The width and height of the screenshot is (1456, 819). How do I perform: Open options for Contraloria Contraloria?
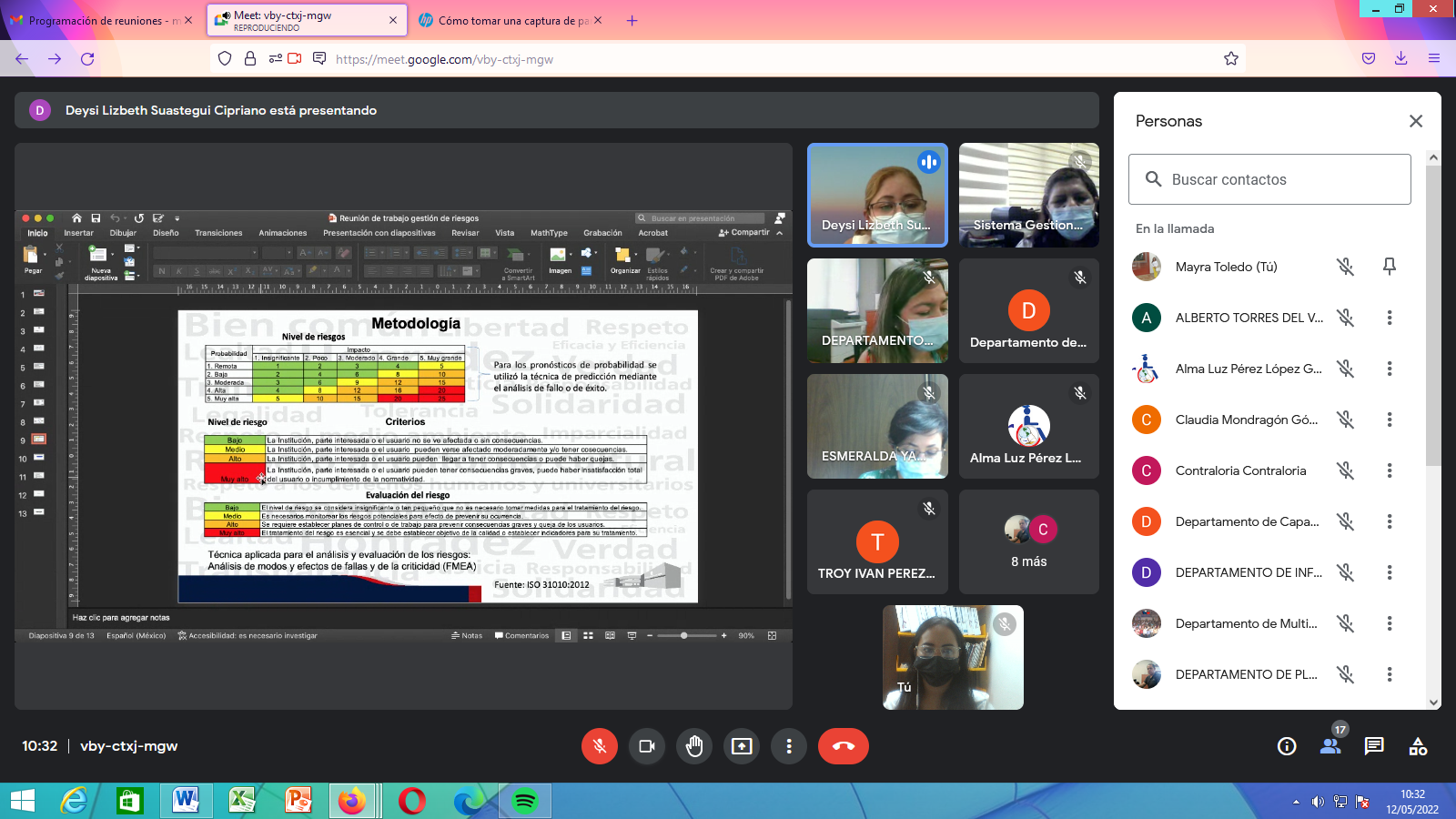[x=1390, y=470]
